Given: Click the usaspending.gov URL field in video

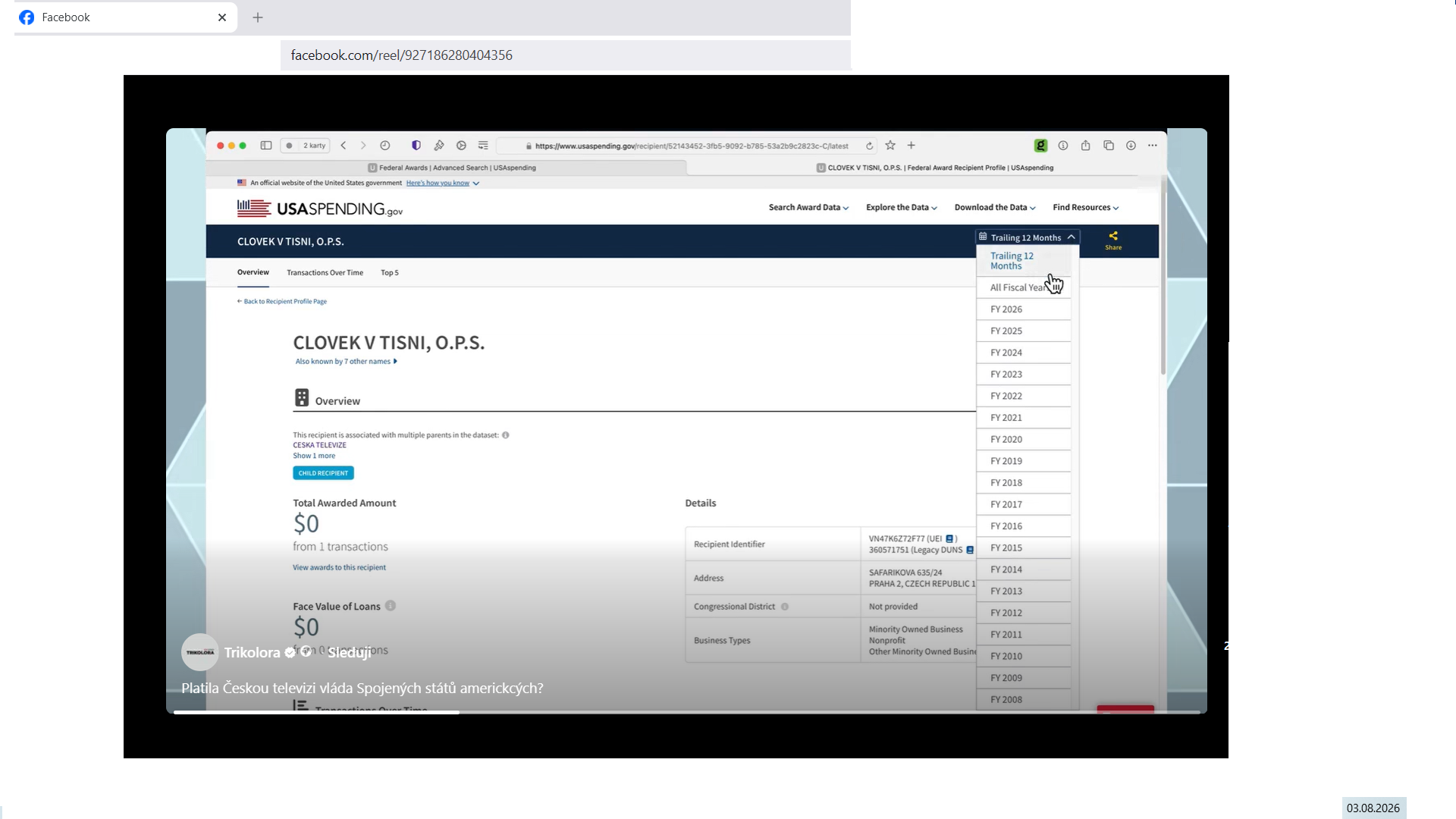Looking at the screenshot, I should tap(687, 146).
